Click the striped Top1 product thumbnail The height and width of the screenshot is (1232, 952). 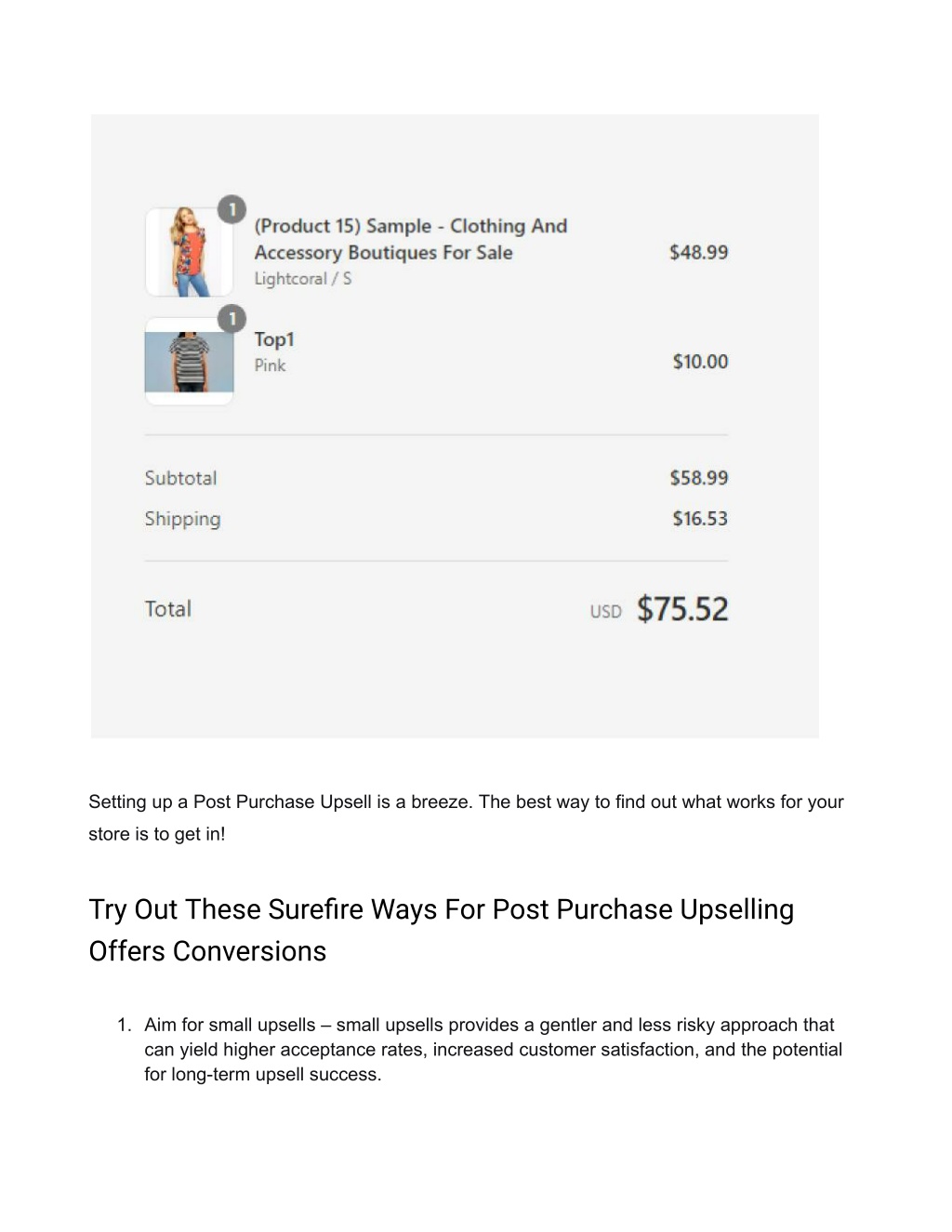[x=189, y=361]
